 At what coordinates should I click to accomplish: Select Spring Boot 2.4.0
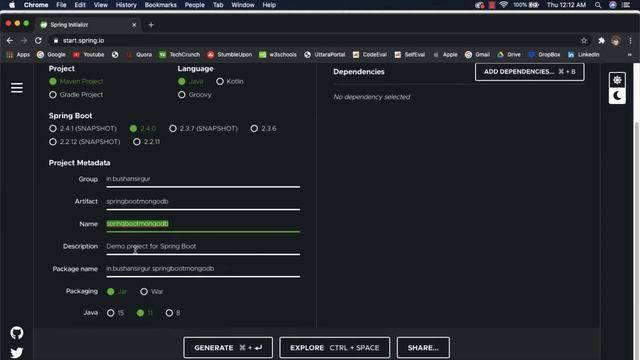click(143, 129)
